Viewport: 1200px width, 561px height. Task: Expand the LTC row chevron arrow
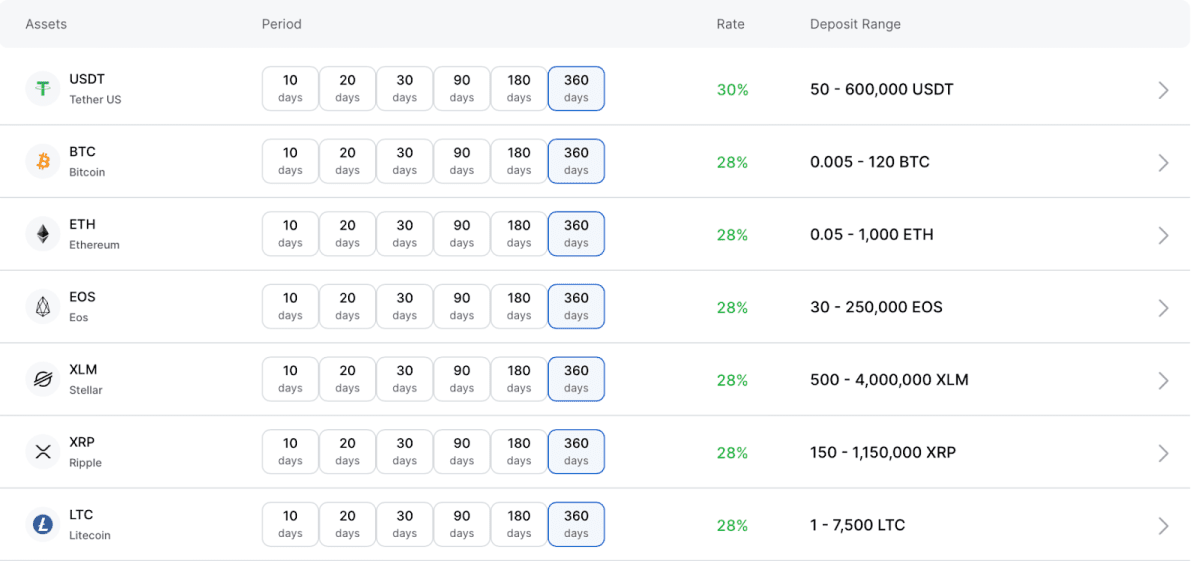(x=1163, y=526)
